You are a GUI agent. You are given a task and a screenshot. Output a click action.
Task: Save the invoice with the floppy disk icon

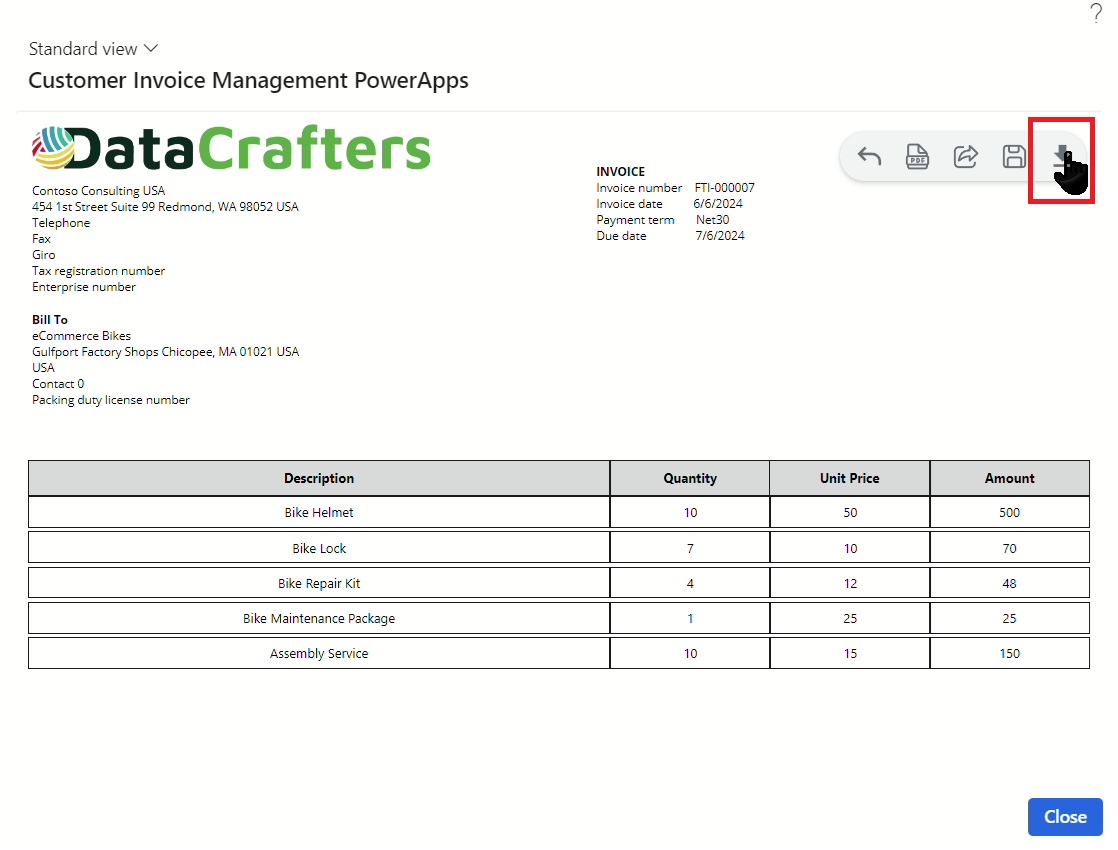[1013, 157]
